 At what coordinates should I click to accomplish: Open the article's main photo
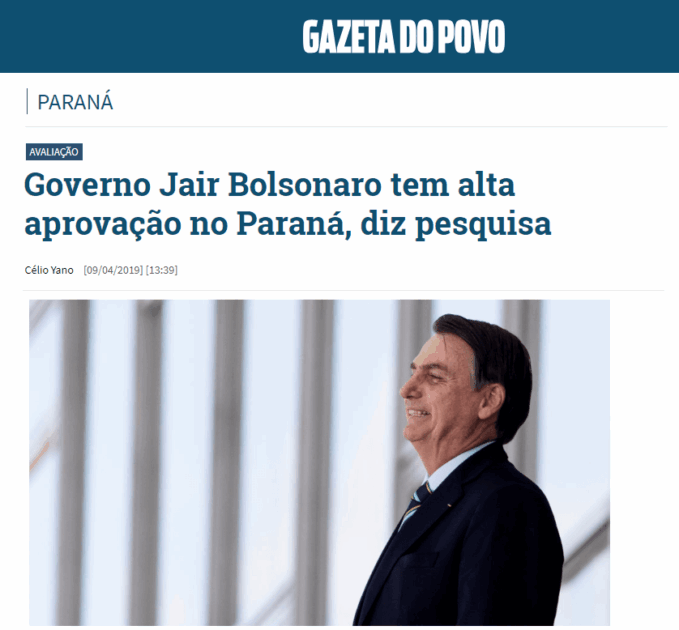click(320, 462)
